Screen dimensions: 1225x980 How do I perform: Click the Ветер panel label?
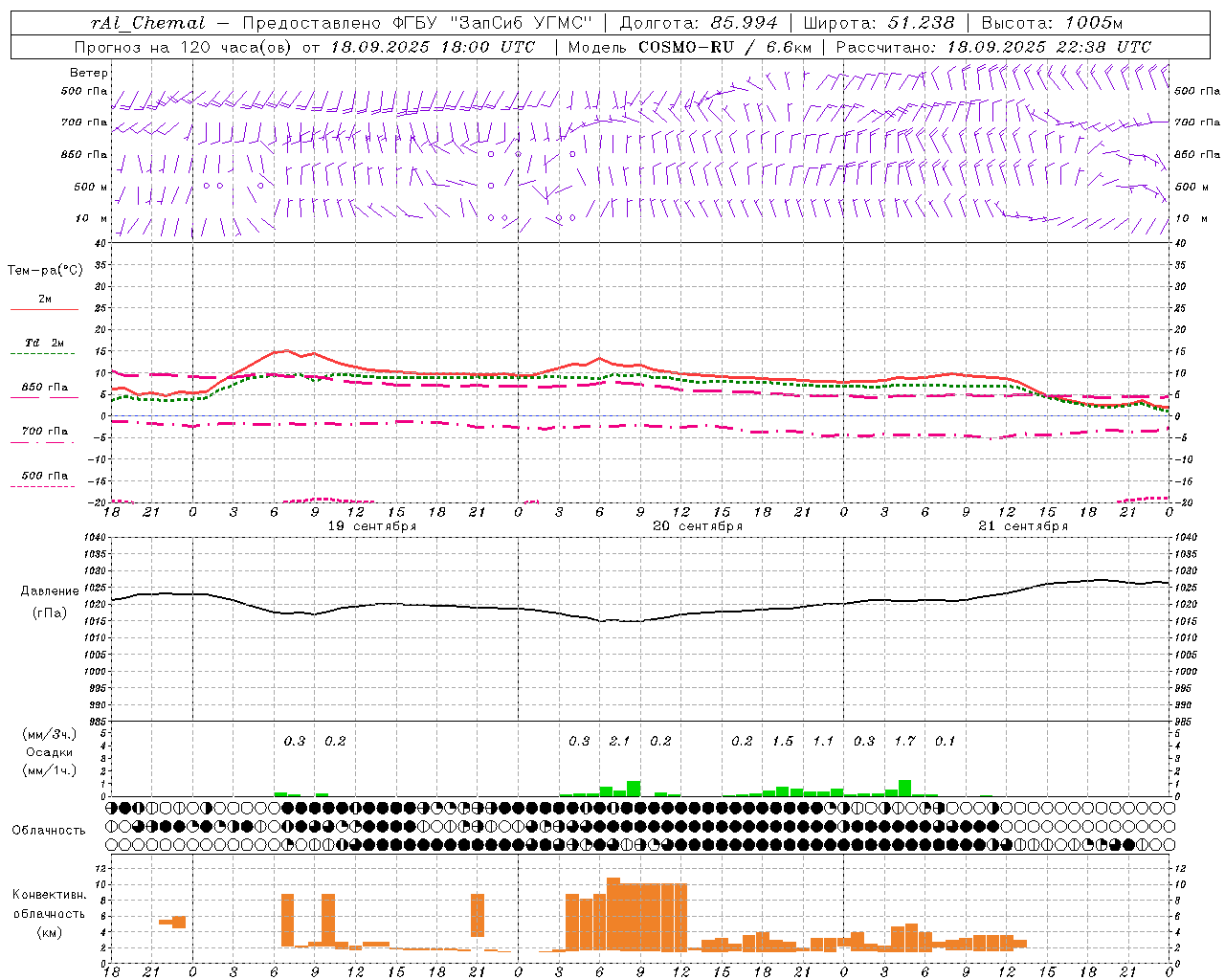89,73
